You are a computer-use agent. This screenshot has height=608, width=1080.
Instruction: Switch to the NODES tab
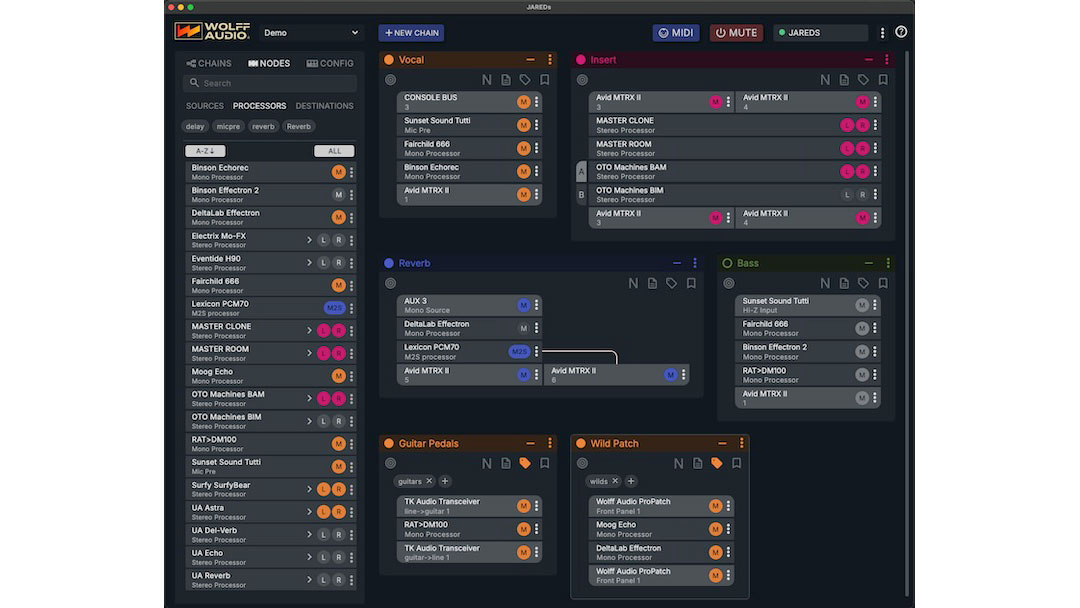click(269, 63)
